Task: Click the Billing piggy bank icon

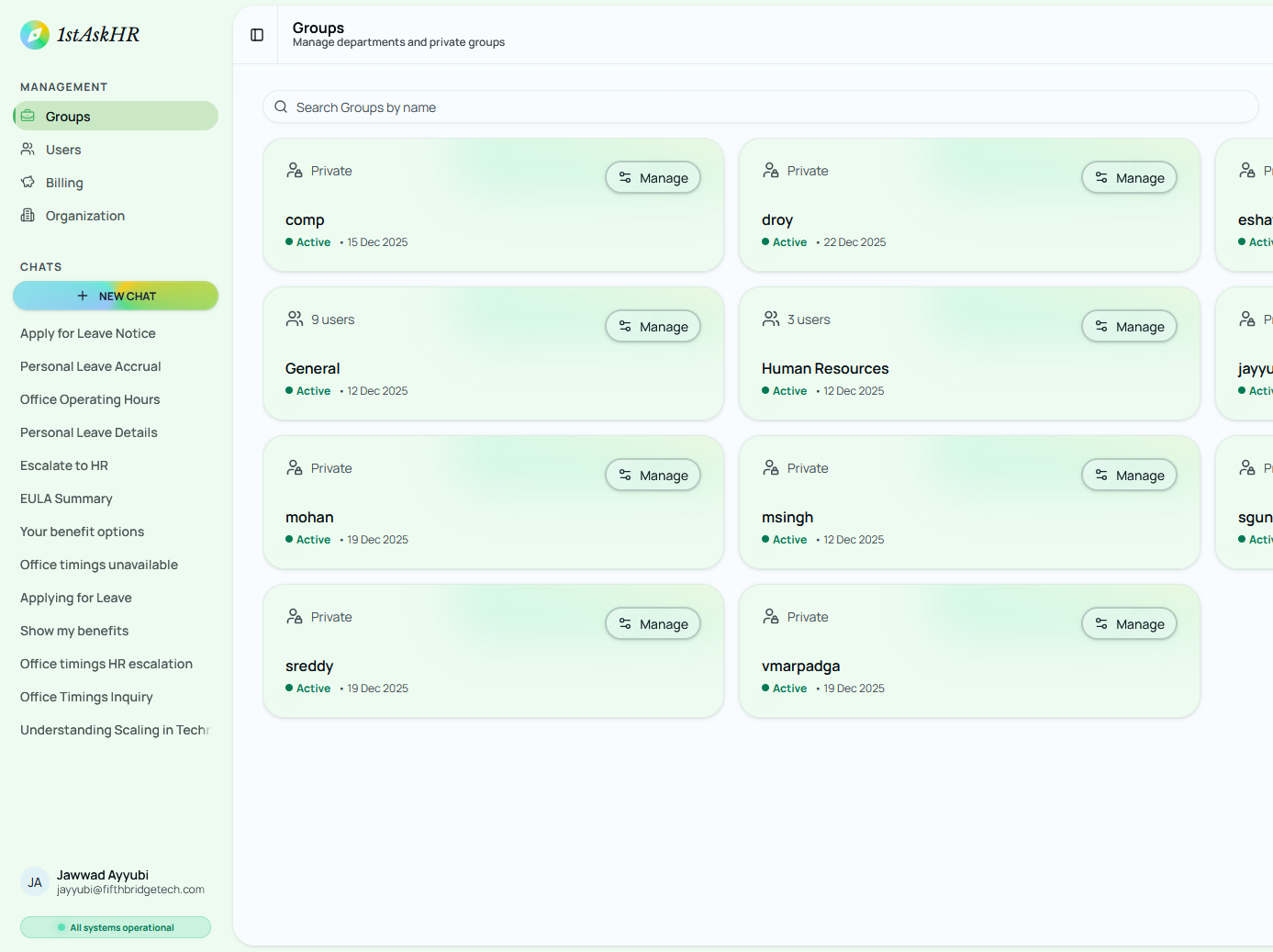Action: [28, 183]
